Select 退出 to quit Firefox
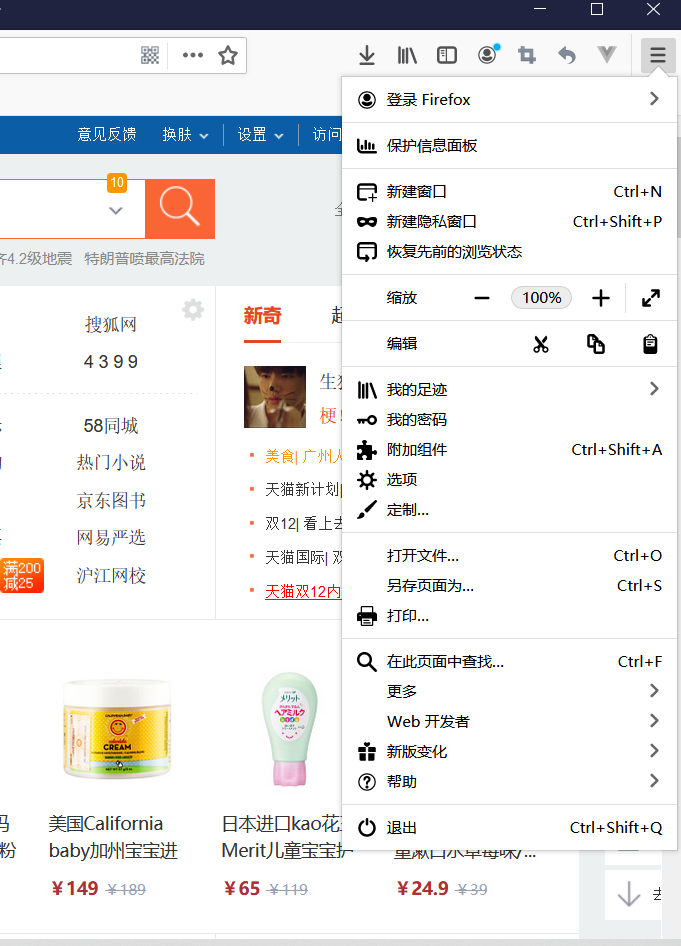Viewport: 681px width, 946px height. [x=509, y=828]
